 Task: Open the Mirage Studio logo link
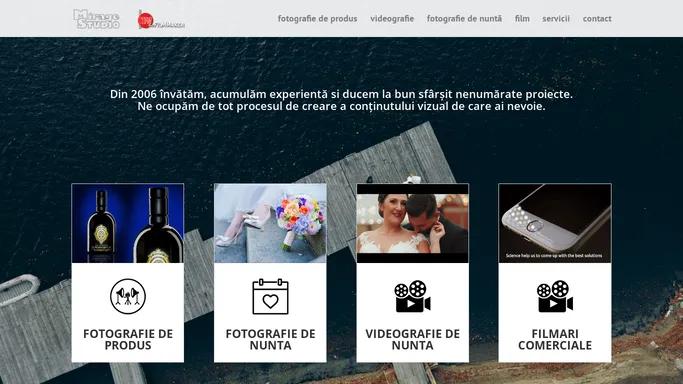point(96,19)
